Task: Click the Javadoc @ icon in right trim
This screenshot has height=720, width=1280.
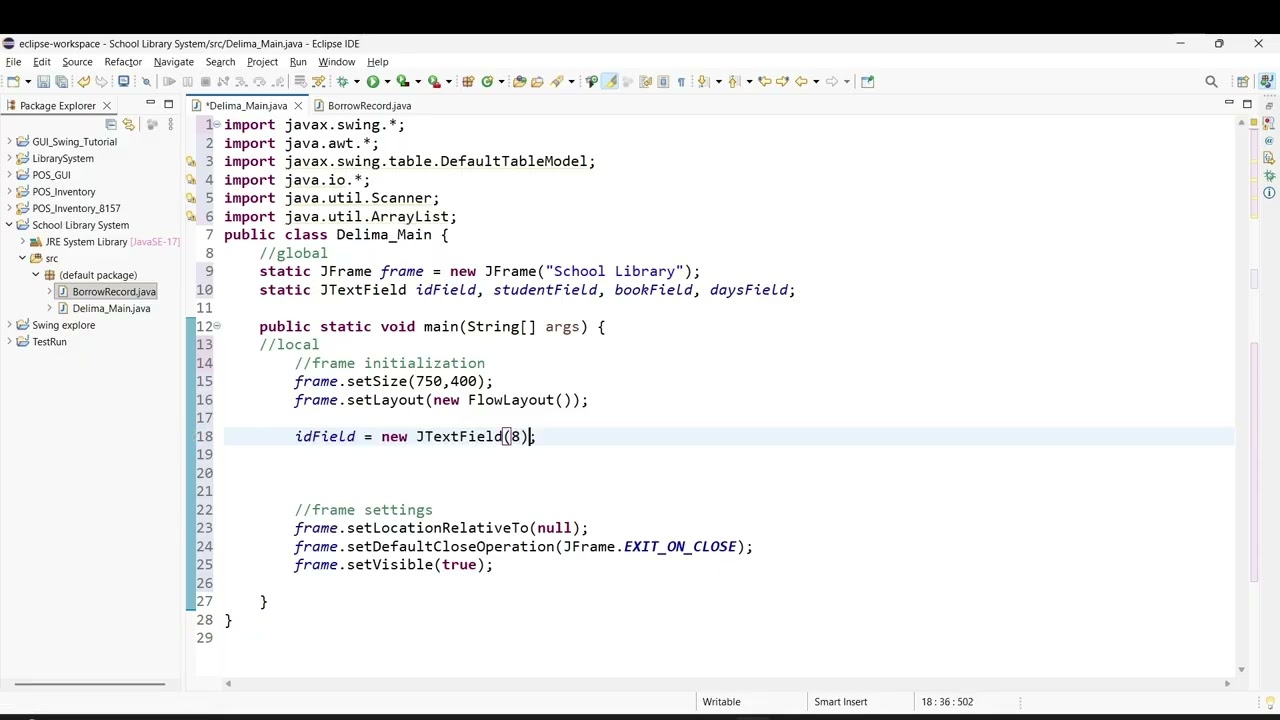Action: [1269, 141]
